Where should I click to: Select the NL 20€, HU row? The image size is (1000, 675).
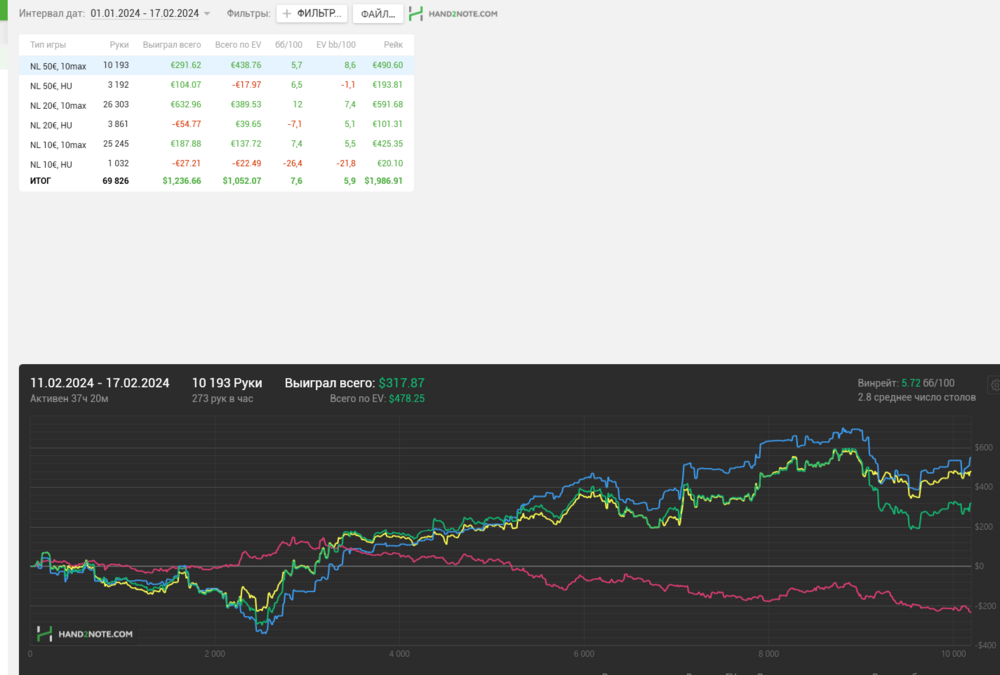click(x=216, y=124)
